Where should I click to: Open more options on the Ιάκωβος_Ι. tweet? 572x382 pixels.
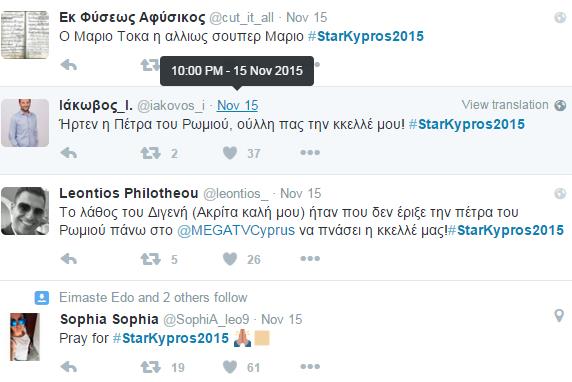pyautogui.click(x=310, y=153)
